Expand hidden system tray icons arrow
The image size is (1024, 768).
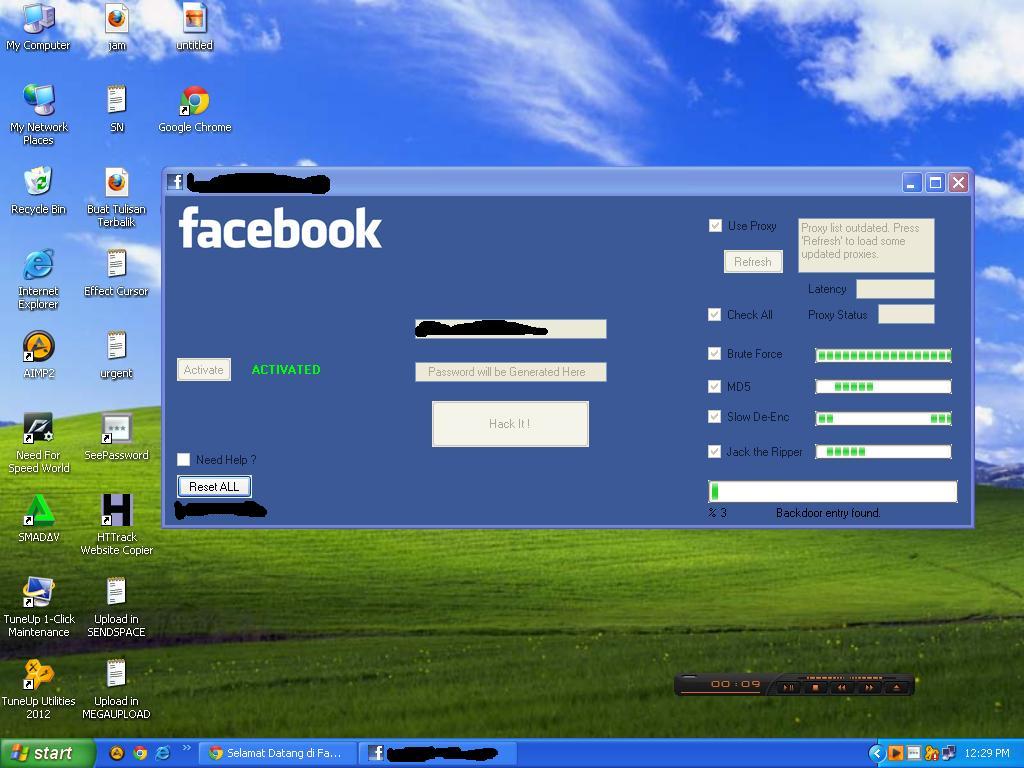[x=877, y=753]
